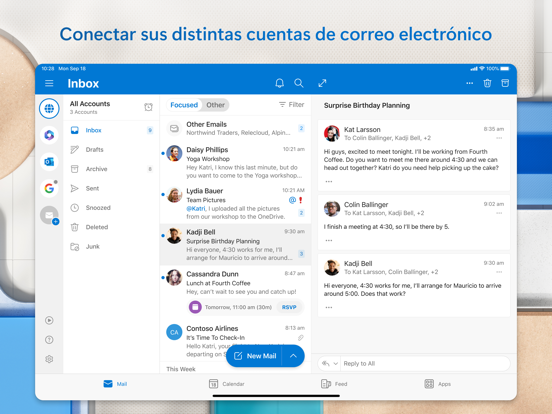Delete conversation with trash icon
The width and height of the screenshot is (552, 414).
[487, 83]
